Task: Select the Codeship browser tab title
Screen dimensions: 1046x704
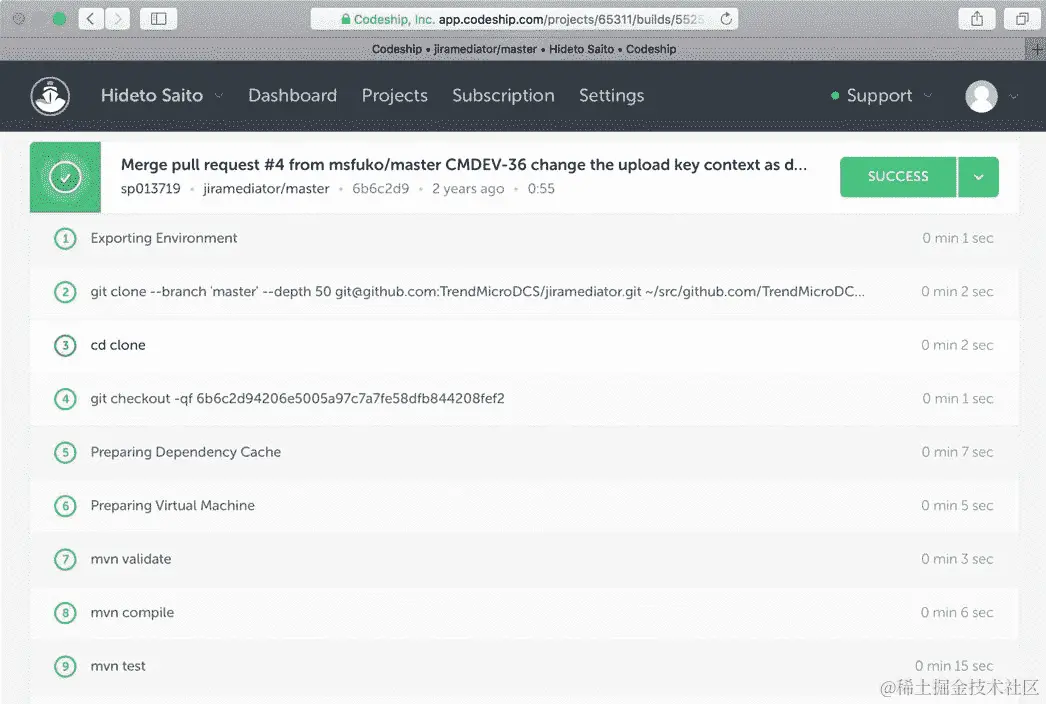Action: [524, 49]
